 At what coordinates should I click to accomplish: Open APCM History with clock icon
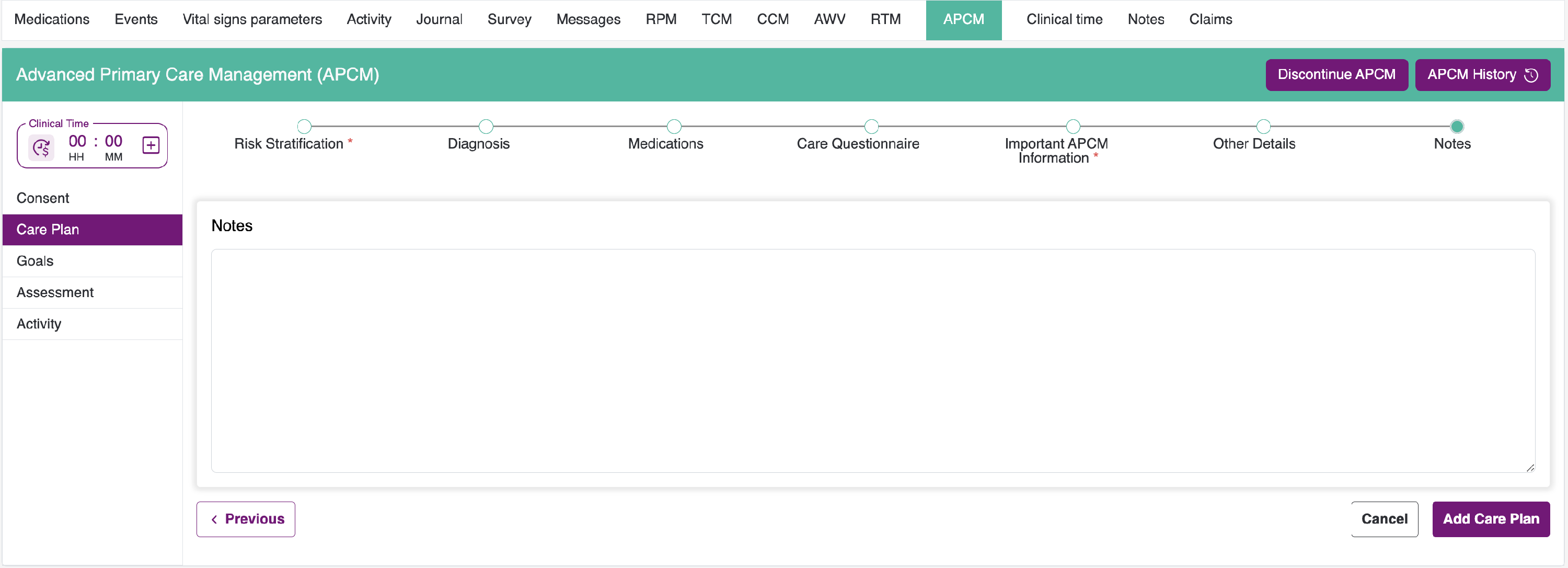coord(1482,75)
